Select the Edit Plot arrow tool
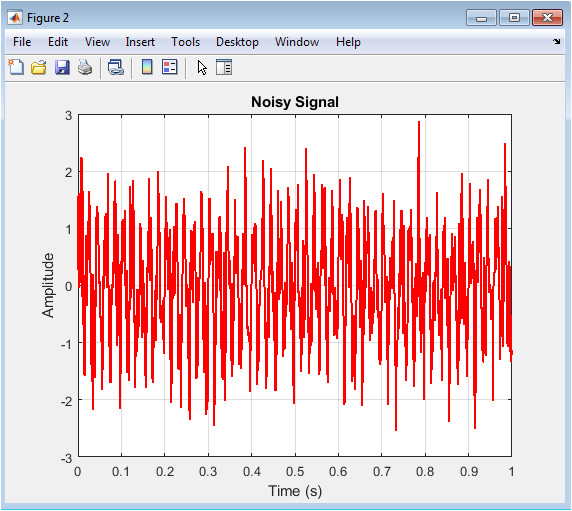This screenshot has height=511, width=572. [202, 68]
